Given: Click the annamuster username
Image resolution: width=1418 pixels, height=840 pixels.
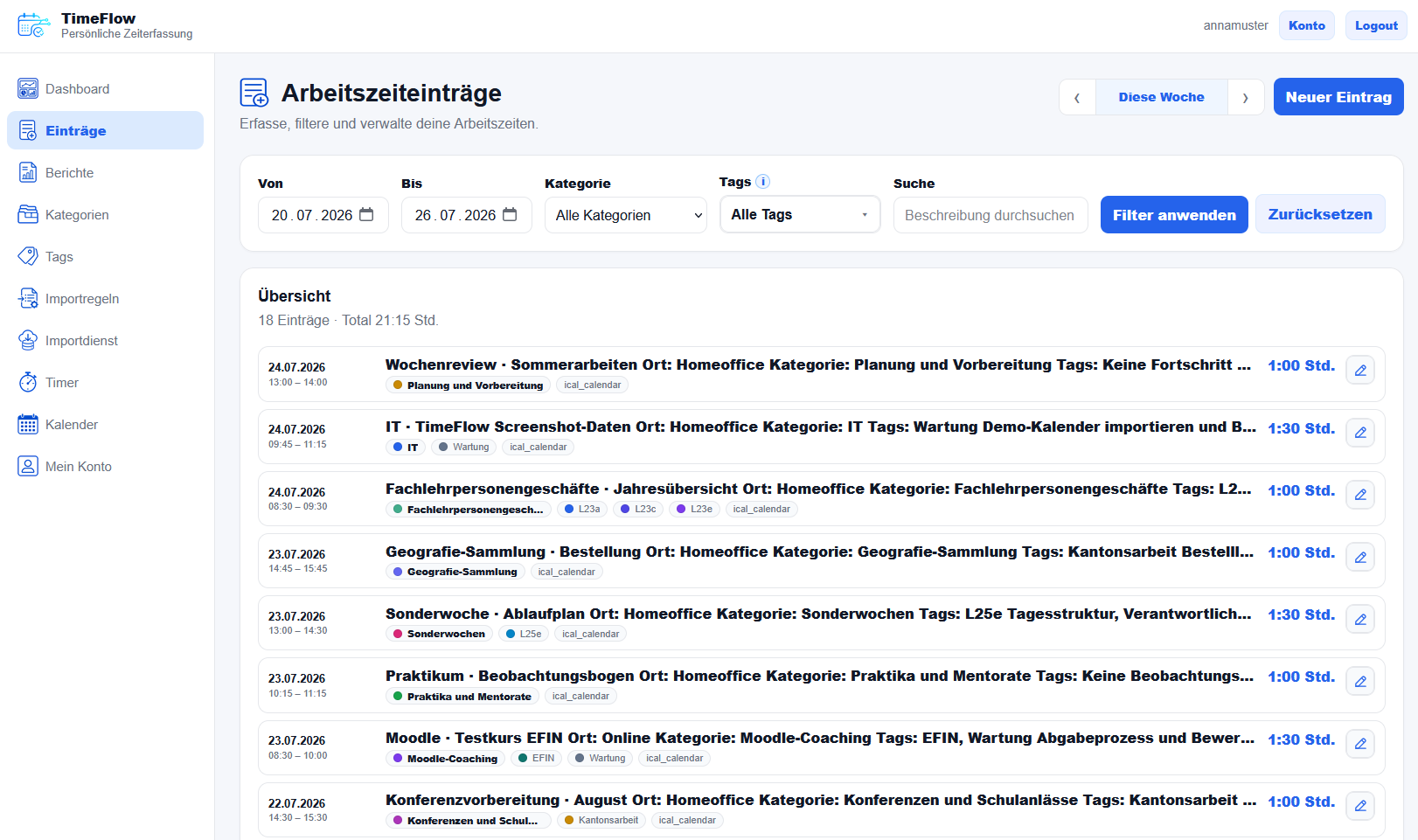Looking at the screenshot, I should click(x=1235, y=25).
